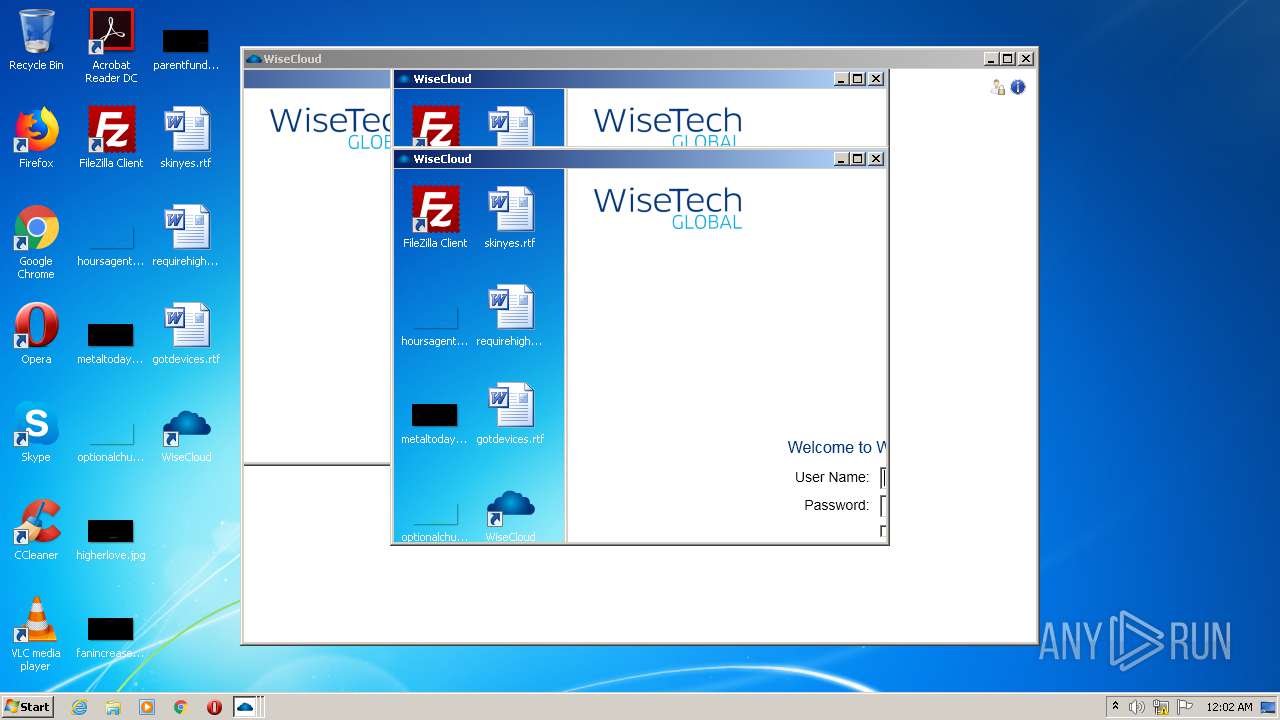
Task: Click the Password label in WiseCloud login
Action: 837,505
